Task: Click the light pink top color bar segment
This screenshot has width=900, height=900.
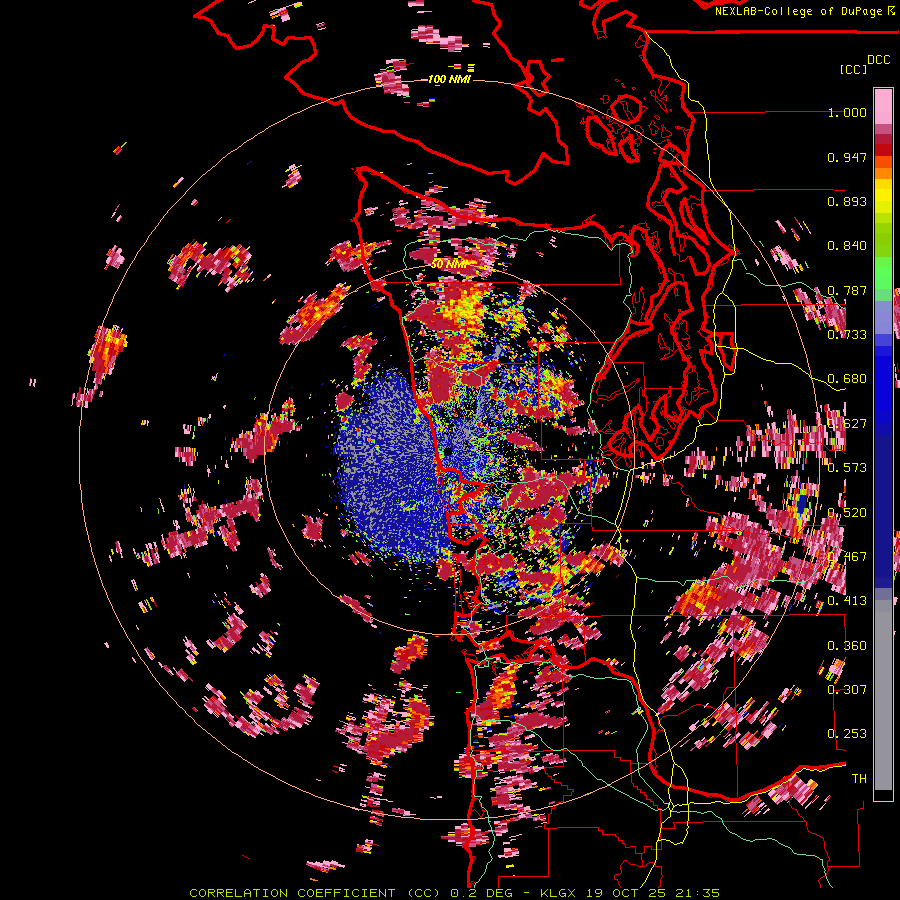Action: 883,106
